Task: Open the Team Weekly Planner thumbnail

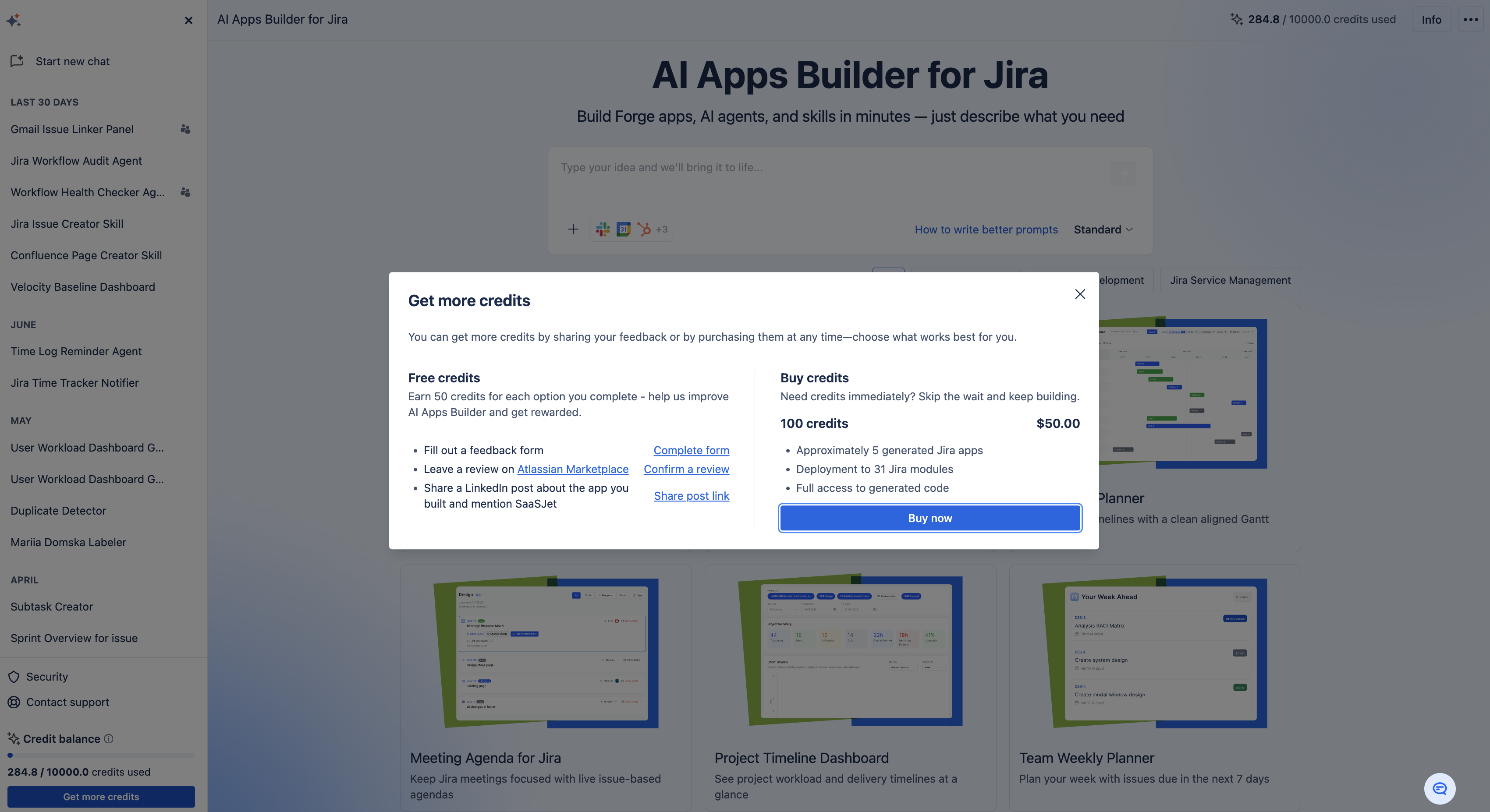Action: 1154,652
